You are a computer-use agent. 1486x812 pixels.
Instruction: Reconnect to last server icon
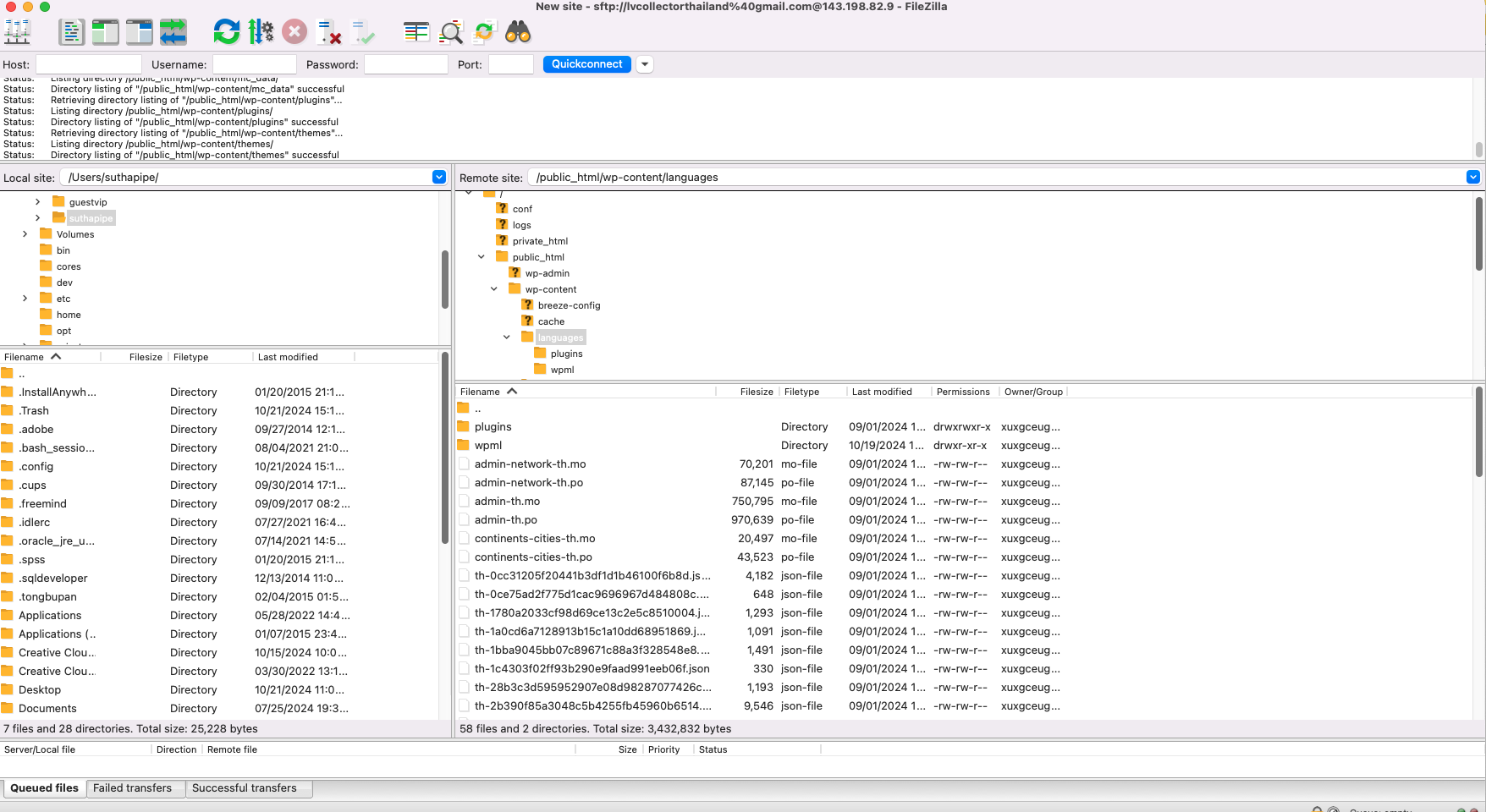pyautogui.click(x=363, y=33)
